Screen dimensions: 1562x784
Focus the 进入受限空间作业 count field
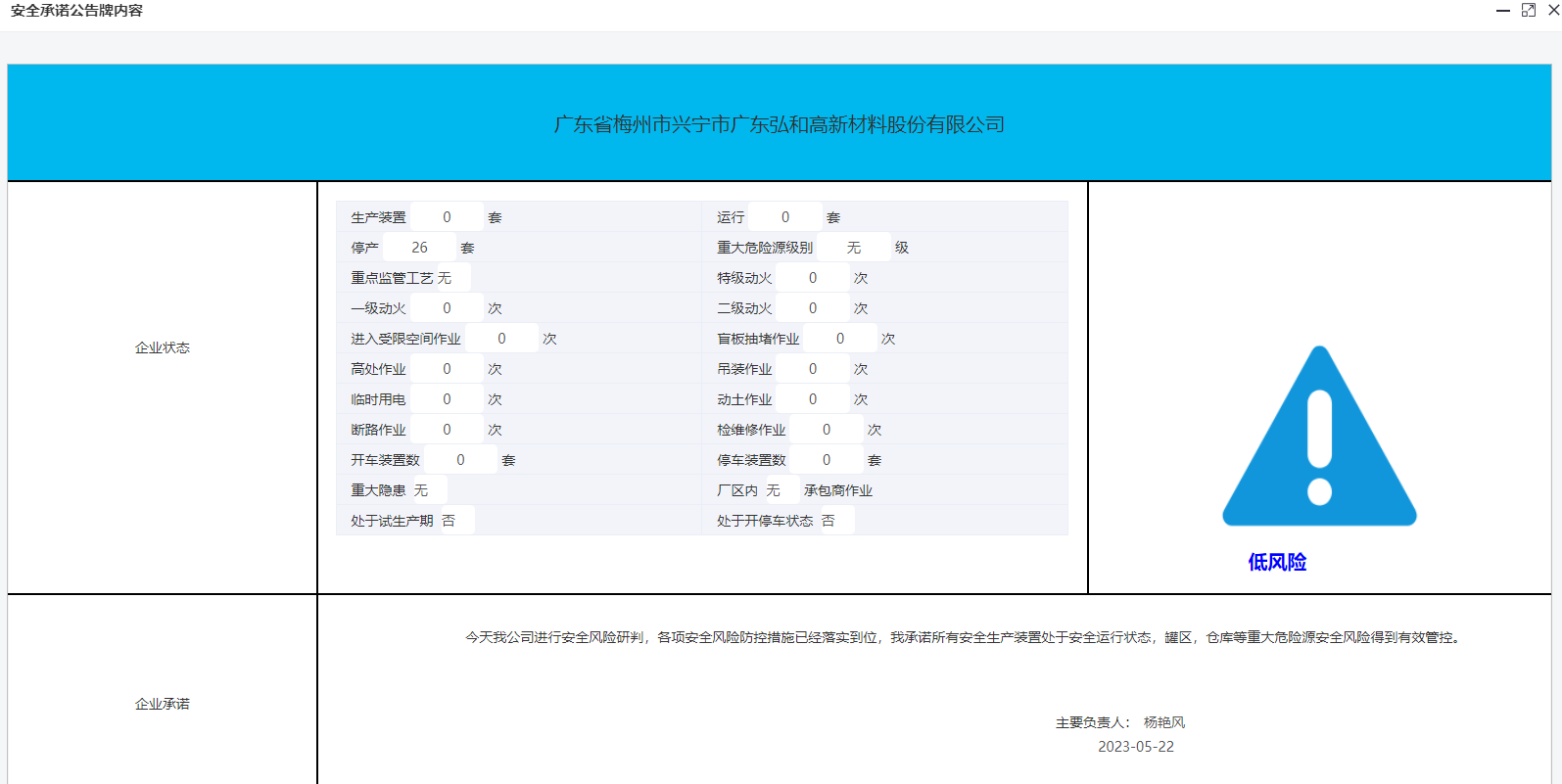point(501,339)
